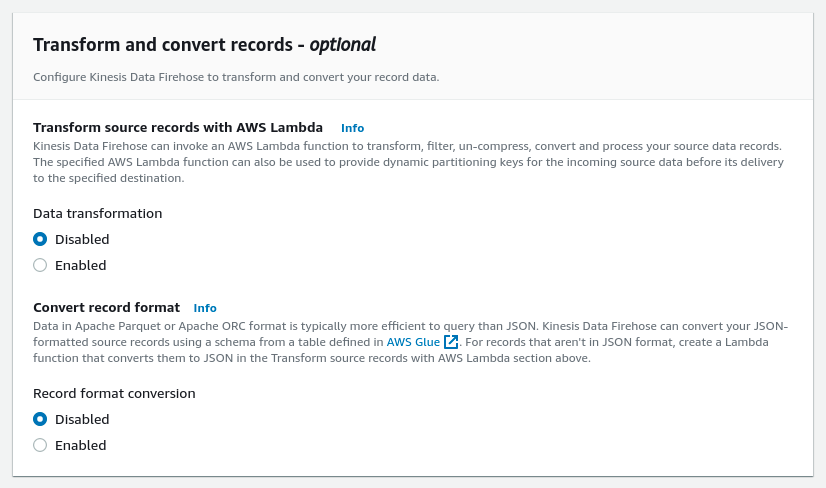Click the 'Configure Kinesis Data Firehose' subtitle text
This screenshot has height=488, width=826.
(236, 76)
